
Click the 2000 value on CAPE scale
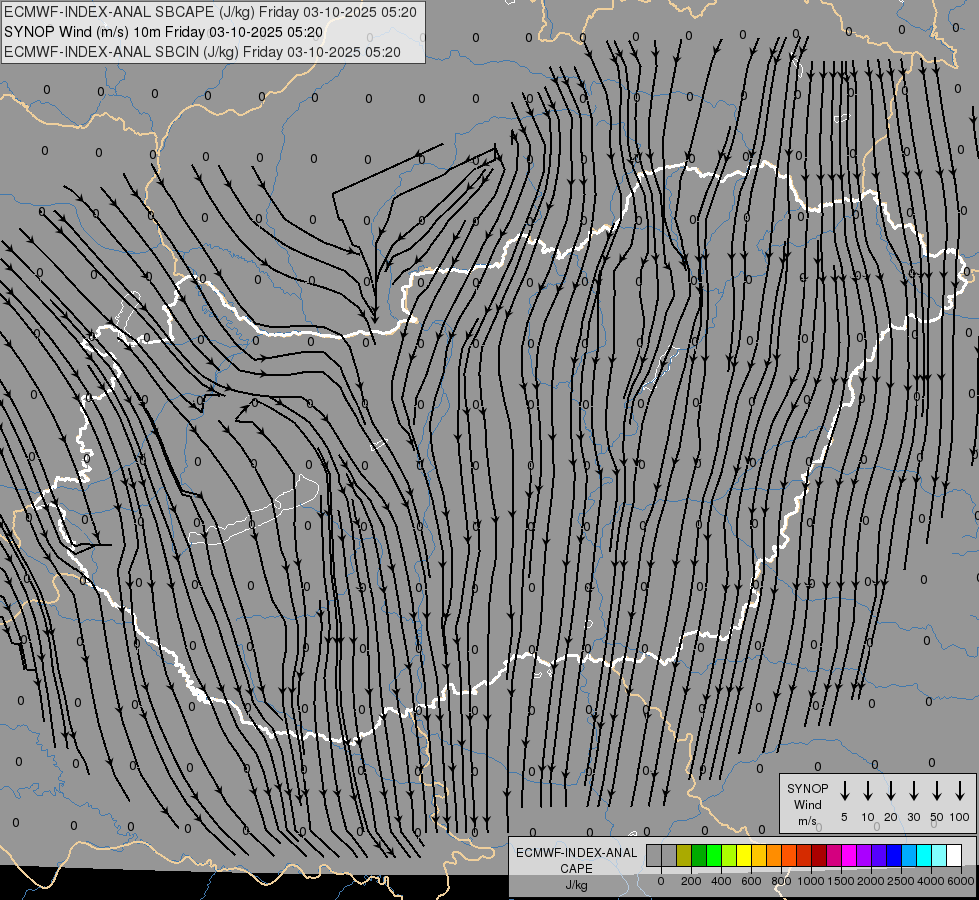pos(871,881)
